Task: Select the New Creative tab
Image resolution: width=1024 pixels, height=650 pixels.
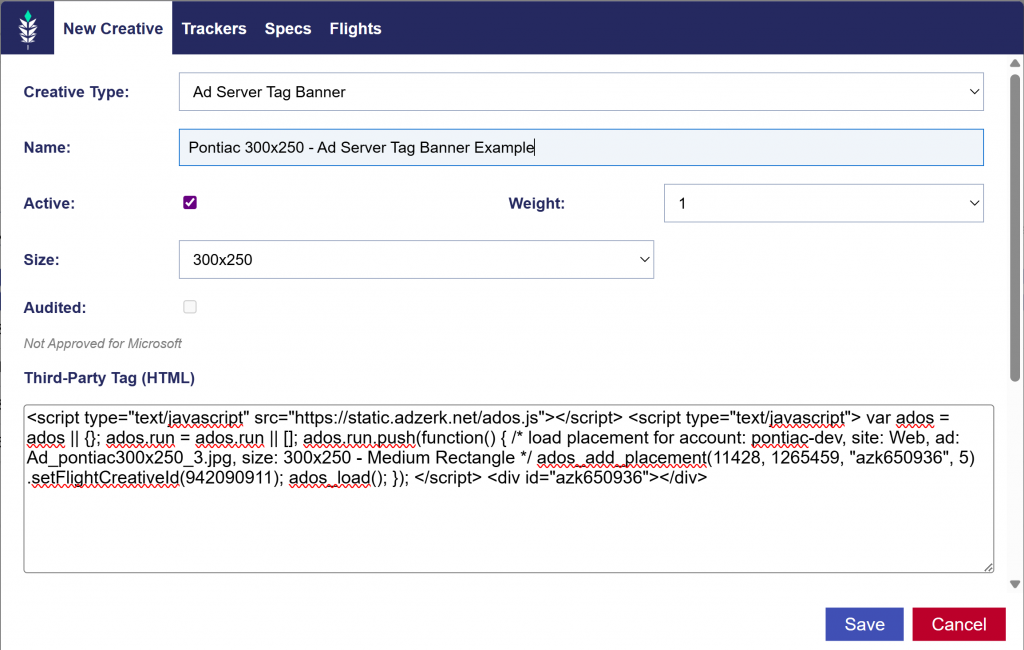Action: point(113,29)
